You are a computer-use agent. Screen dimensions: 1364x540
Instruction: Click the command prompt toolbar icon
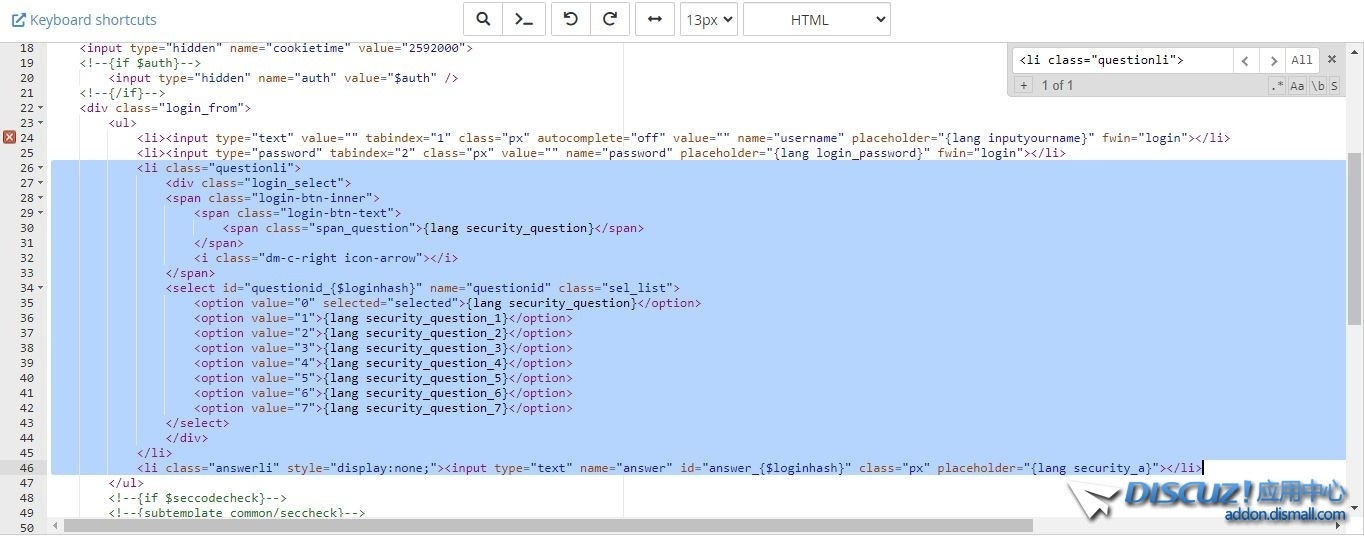click(523, 19)
